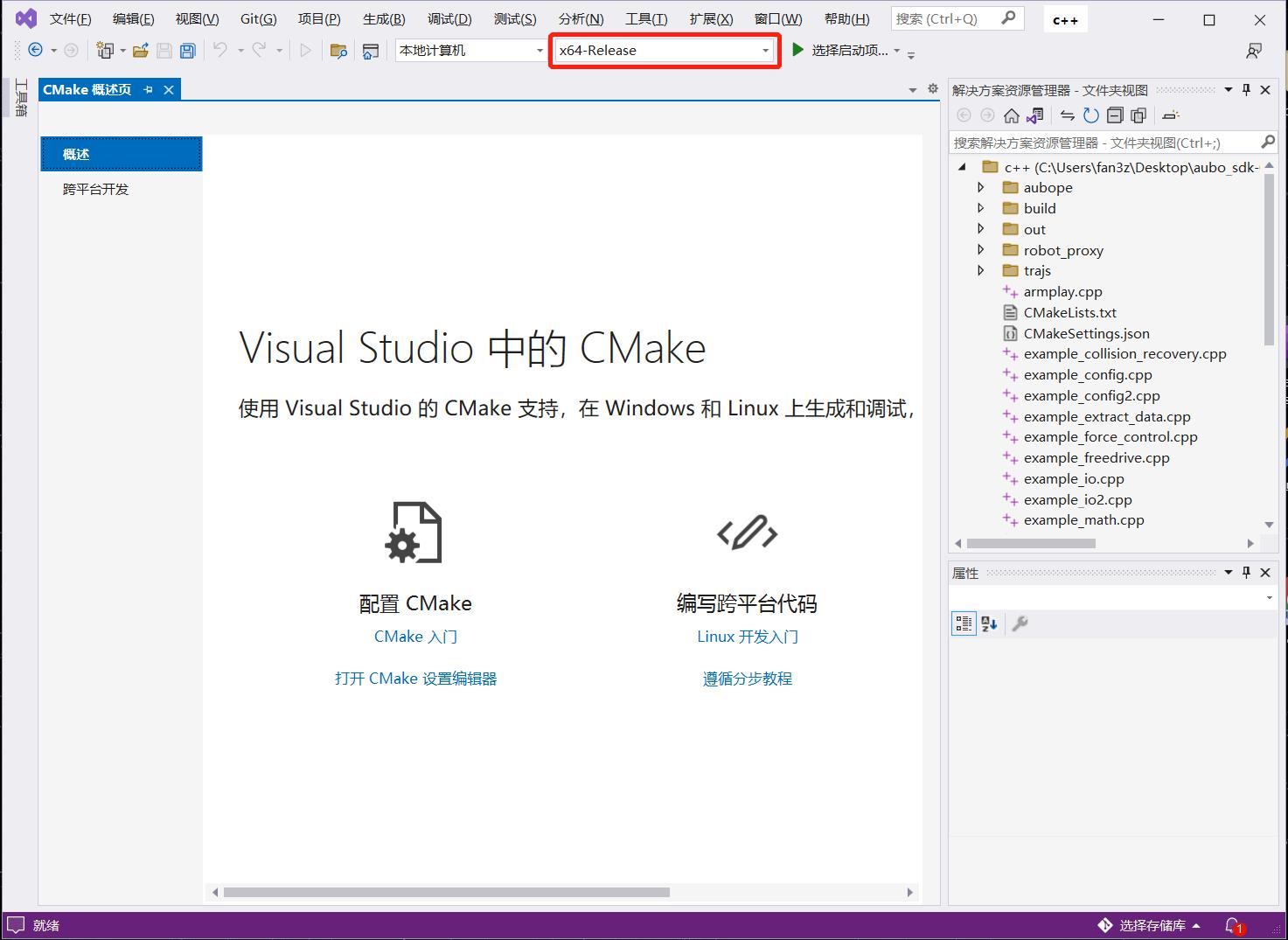Click the Visual Studio logo icon

tap(26, 18)
